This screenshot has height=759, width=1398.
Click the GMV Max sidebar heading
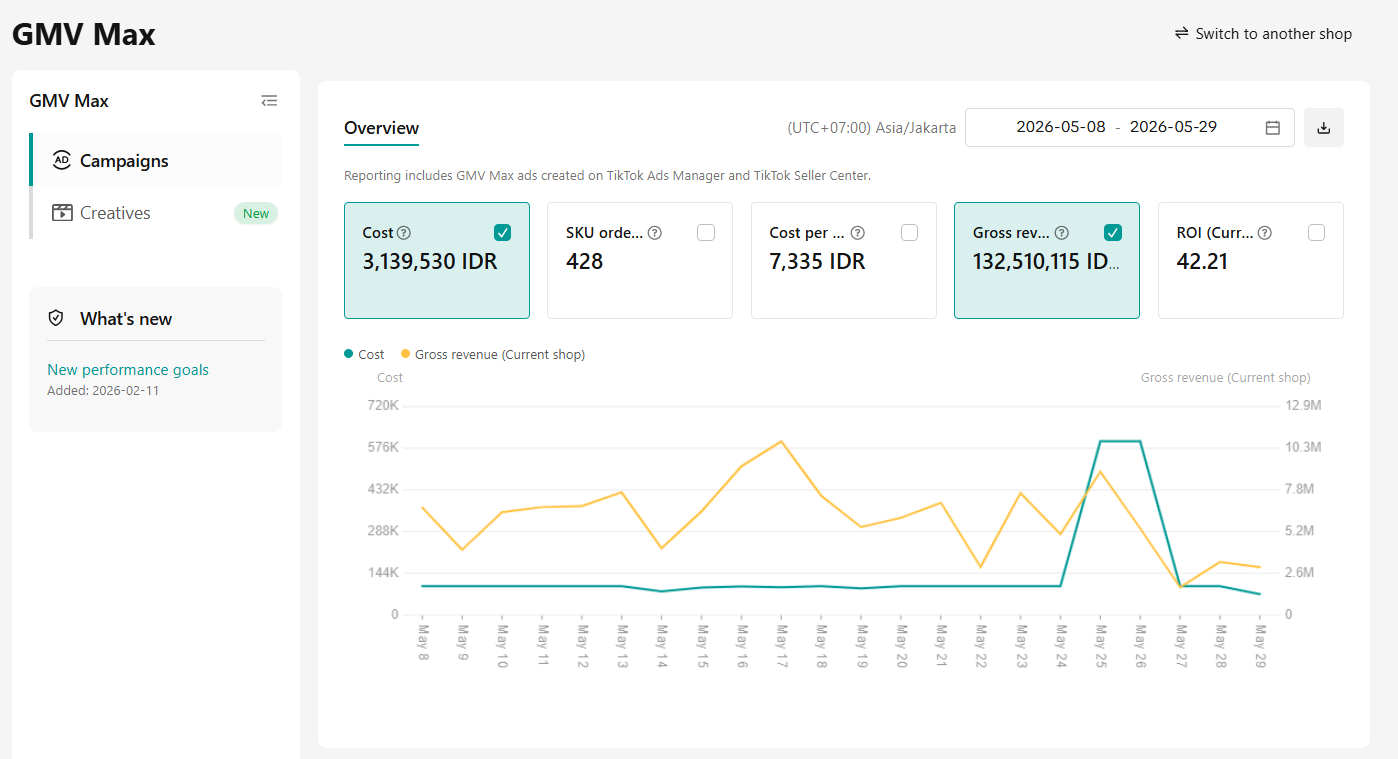[69, 101]
